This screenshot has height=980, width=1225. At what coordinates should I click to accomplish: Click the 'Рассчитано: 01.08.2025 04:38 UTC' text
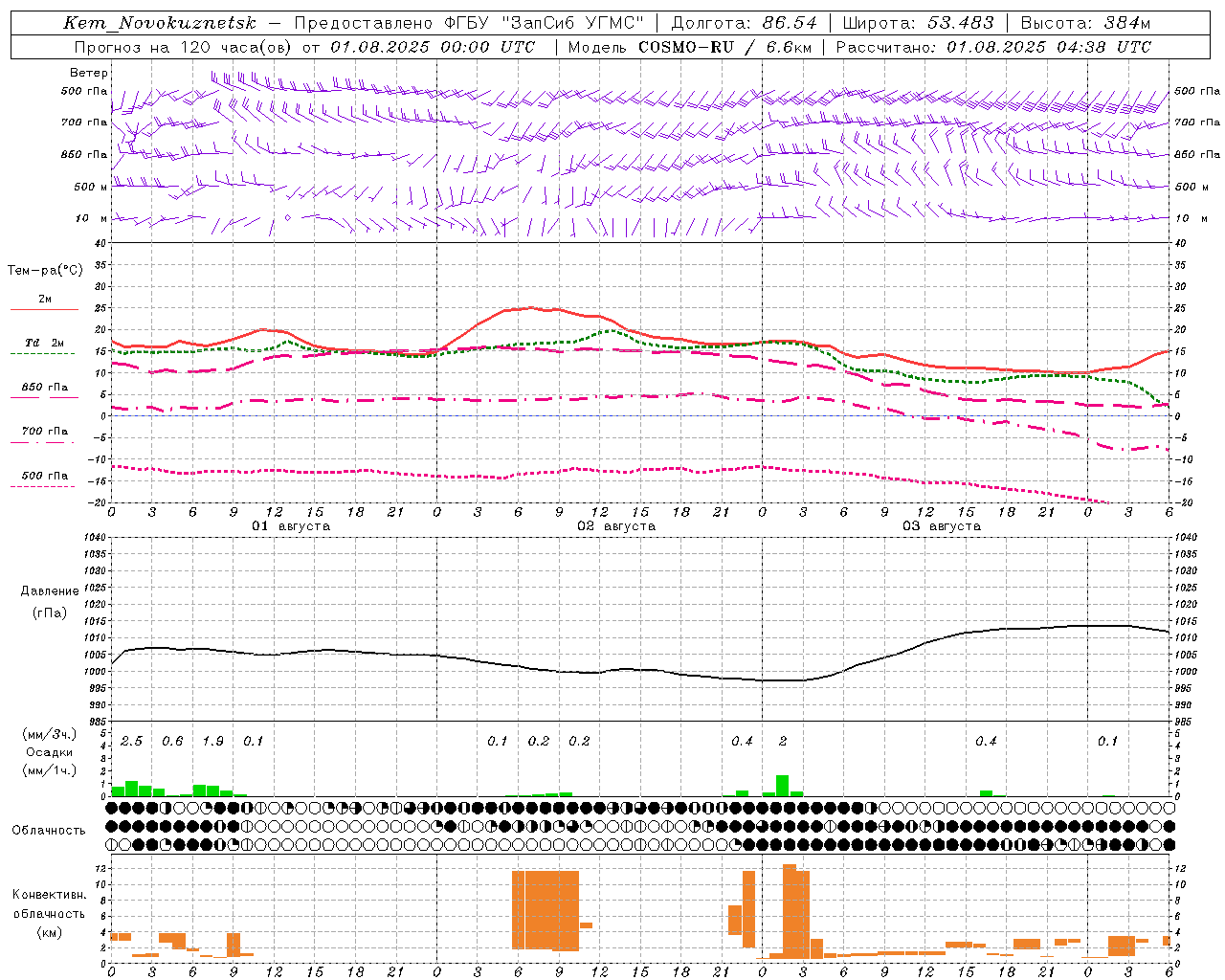(993, 47)
